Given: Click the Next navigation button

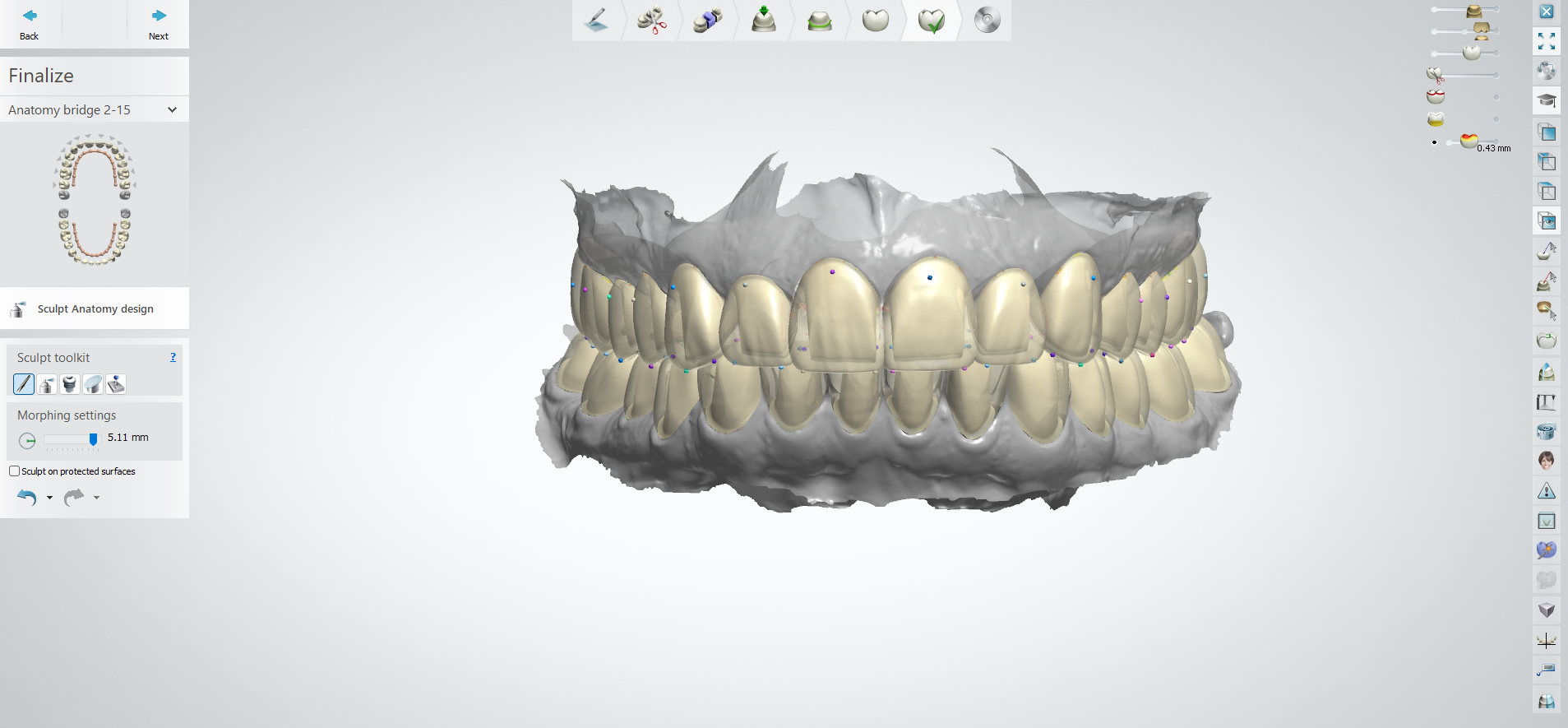Looking at the screenshot, I should point(158,24).
